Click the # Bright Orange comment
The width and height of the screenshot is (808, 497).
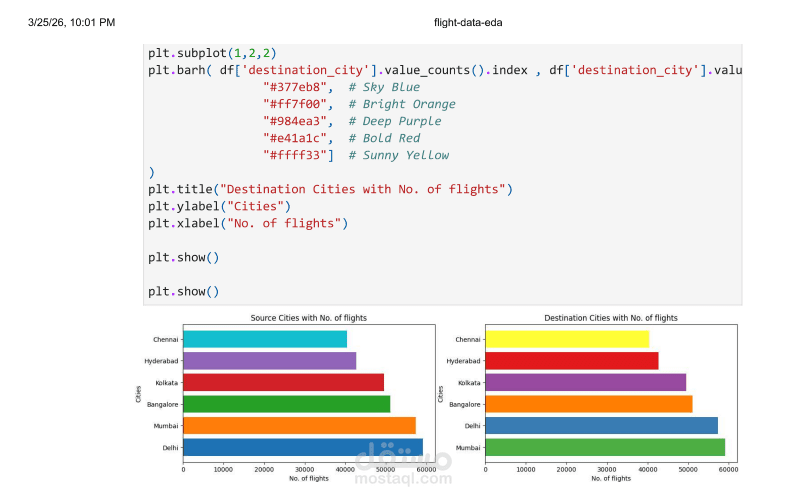pyautogui.click(x=402, y=104)
